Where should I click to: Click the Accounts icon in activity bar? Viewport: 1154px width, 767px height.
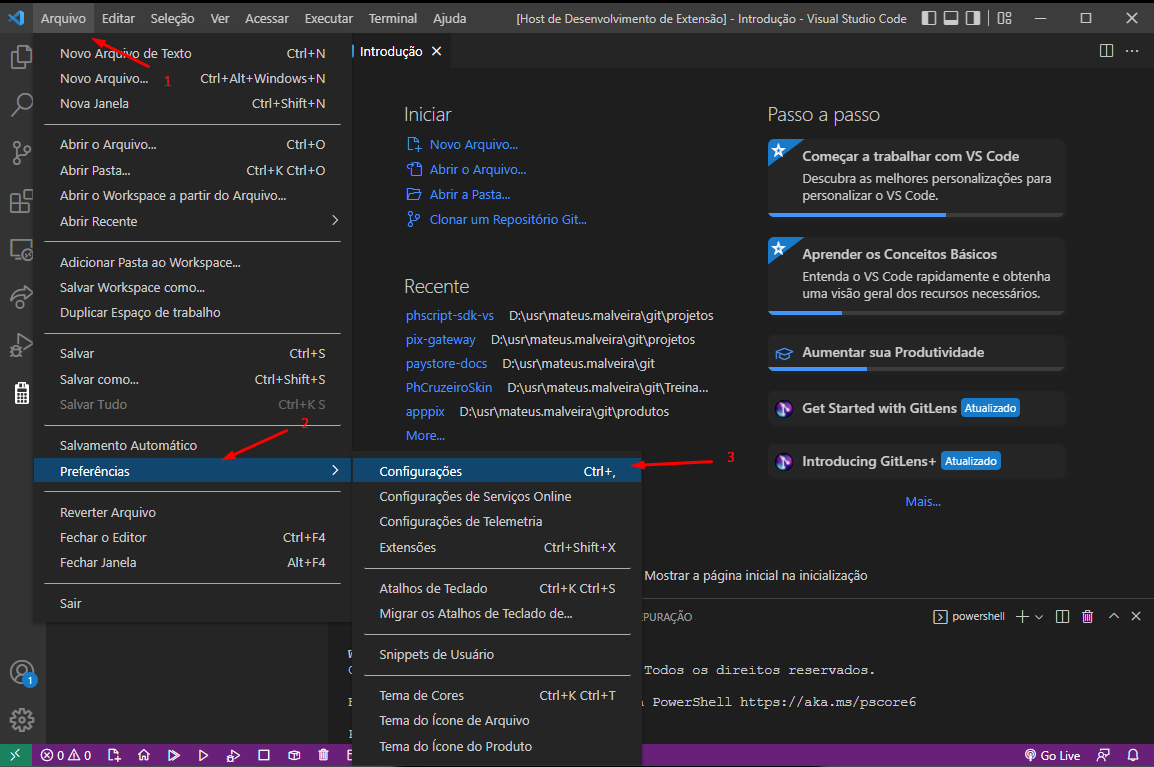(x=22, y=672)
